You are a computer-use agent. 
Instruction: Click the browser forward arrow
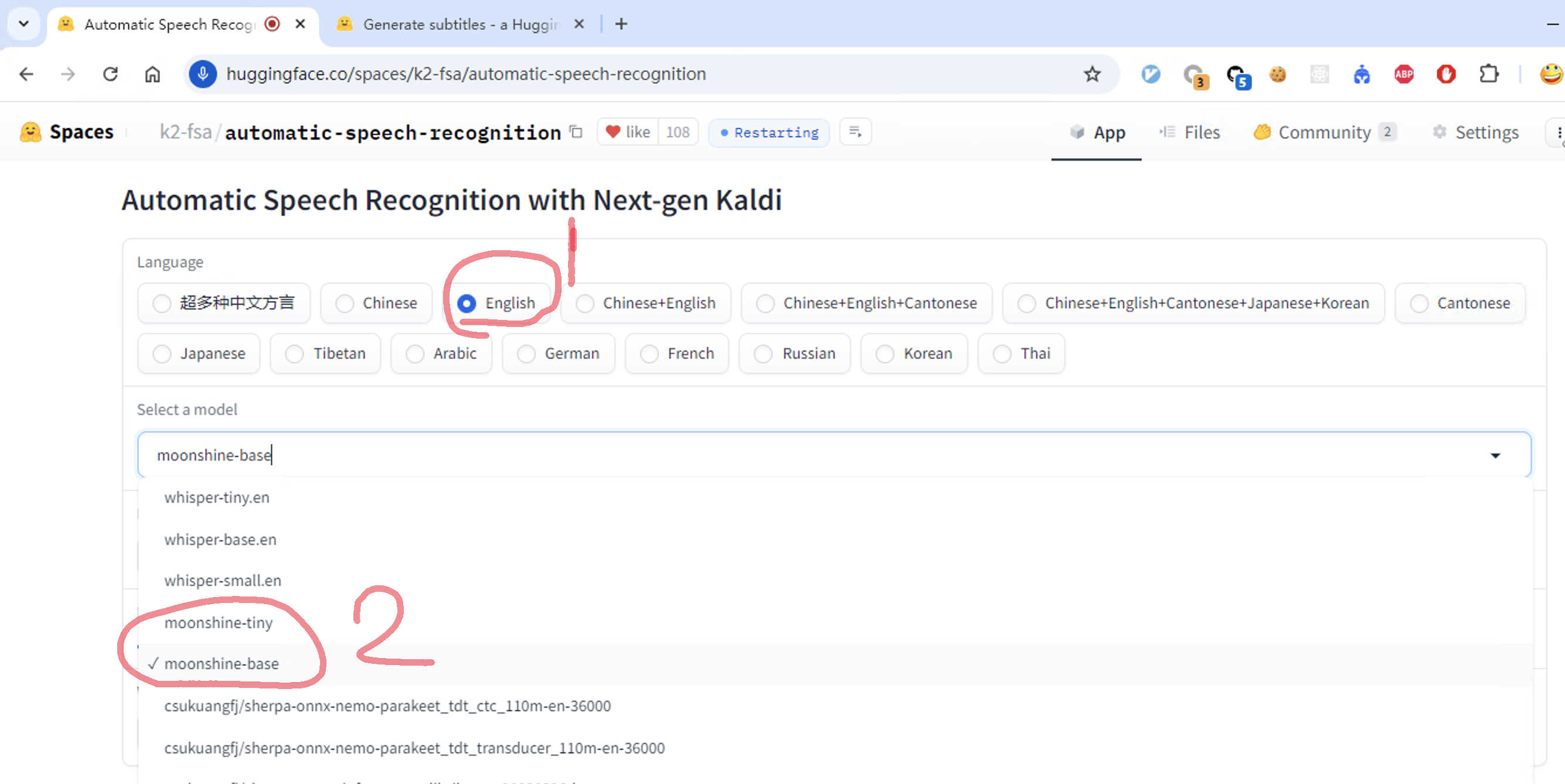pyautogui.click(x=68, y=74)
